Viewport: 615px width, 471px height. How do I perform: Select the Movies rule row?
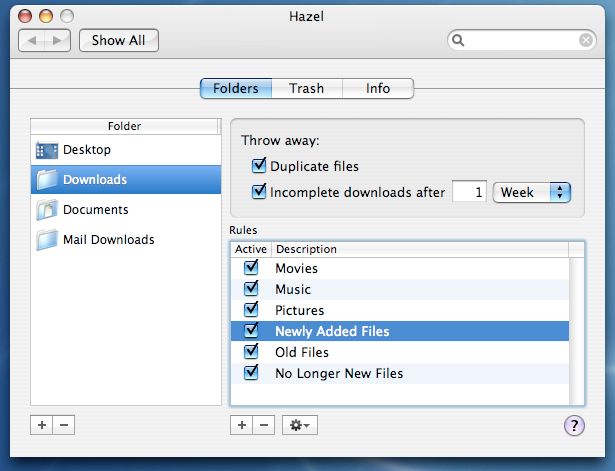[400, 268]
